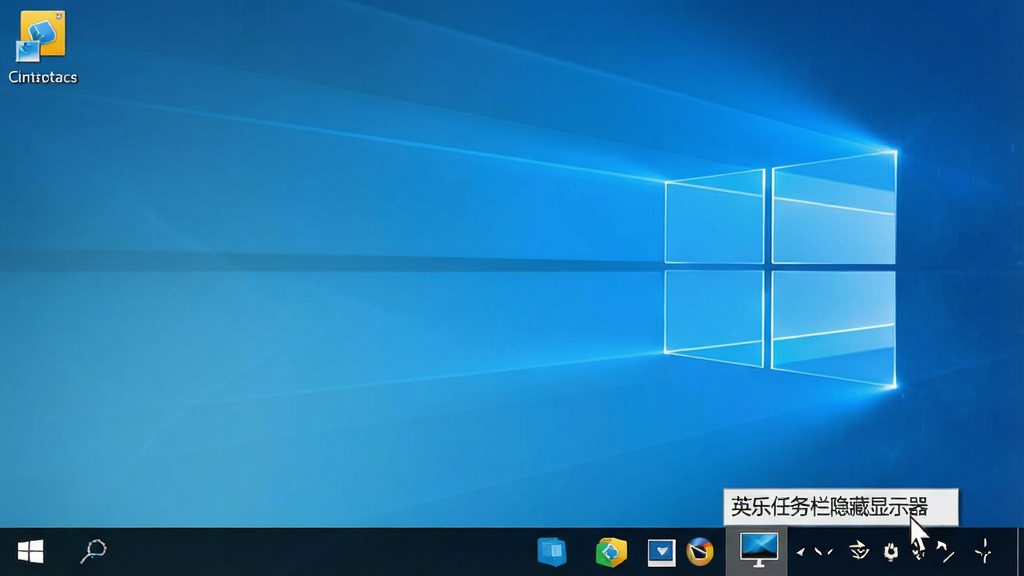Click the power plug tray icon
The height and width of the screenshot is (576, 1024).
pos(890,552)
